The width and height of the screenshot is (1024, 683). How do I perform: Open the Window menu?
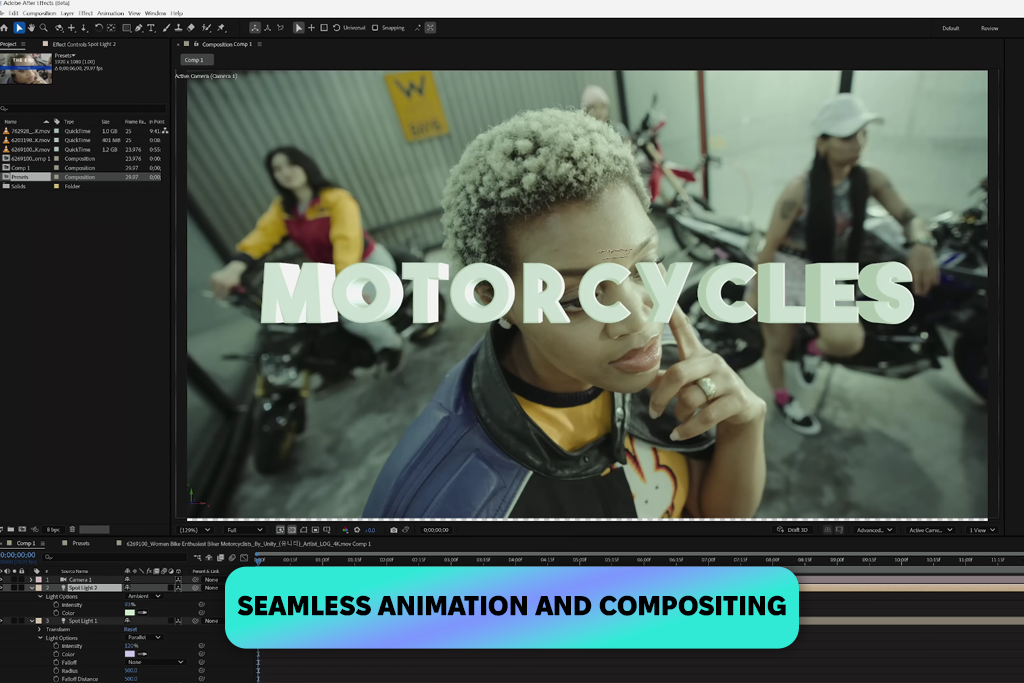(x=155, y=13)
